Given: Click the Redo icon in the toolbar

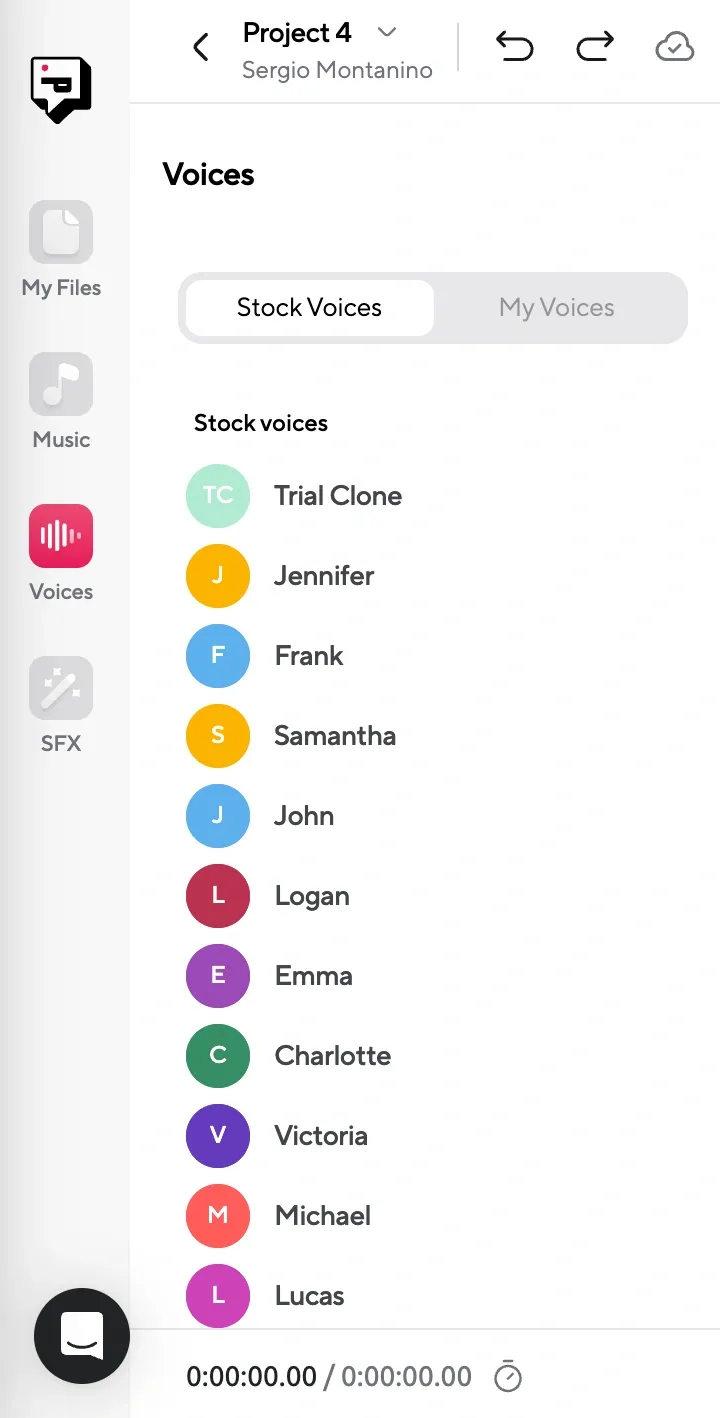Looking at the screenshot, I should click(x=595, y=46).
